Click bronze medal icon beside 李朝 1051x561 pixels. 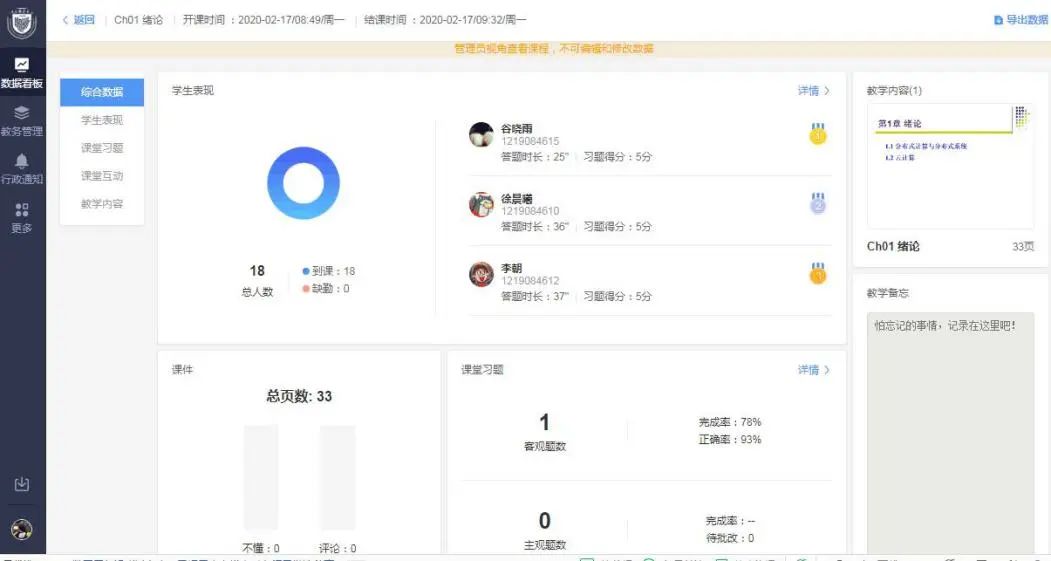coord(818,273)
